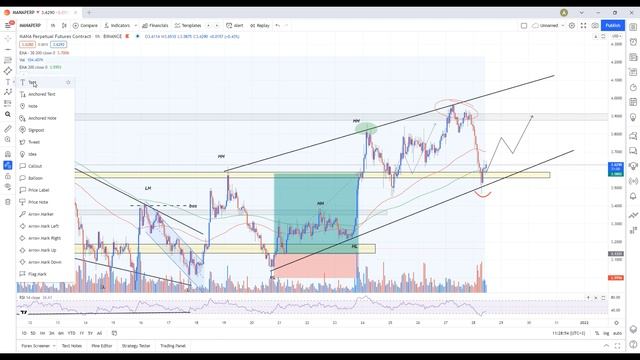Select 1D time range
Viewport: 640px width, 360px height.
[x=24, y=333]
